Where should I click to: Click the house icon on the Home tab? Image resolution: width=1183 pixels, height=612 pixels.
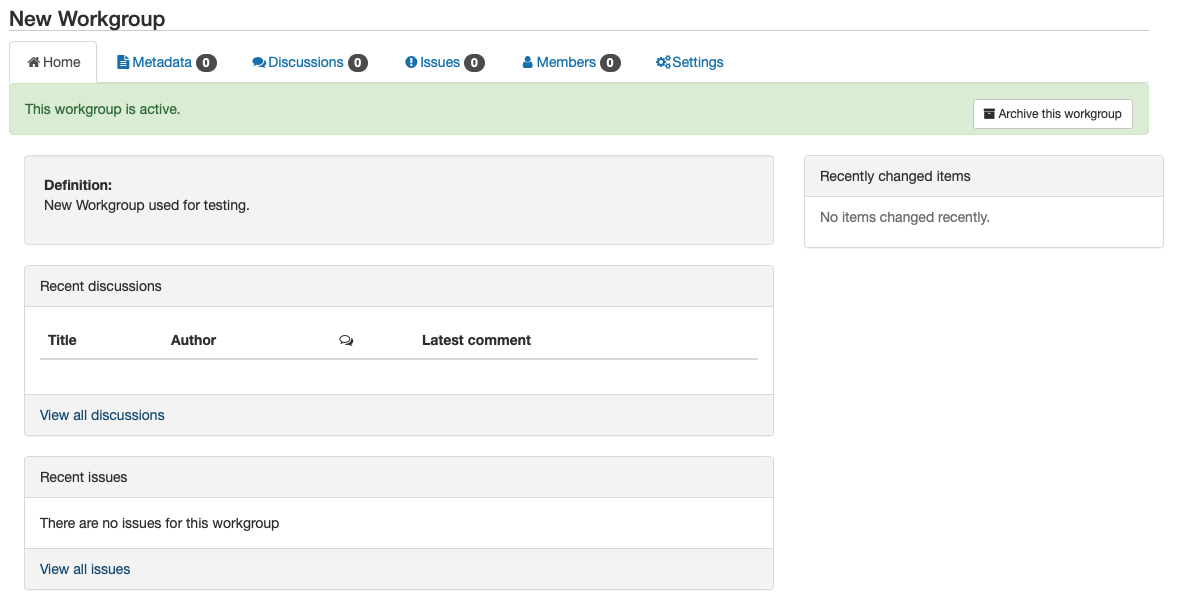click(33, 62)
